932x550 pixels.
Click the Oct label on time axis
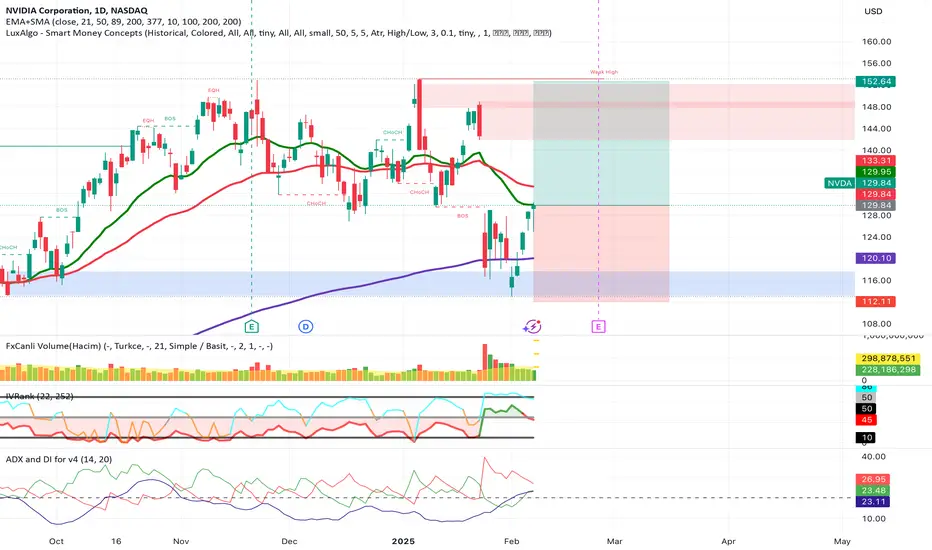(x=56, y=541)
